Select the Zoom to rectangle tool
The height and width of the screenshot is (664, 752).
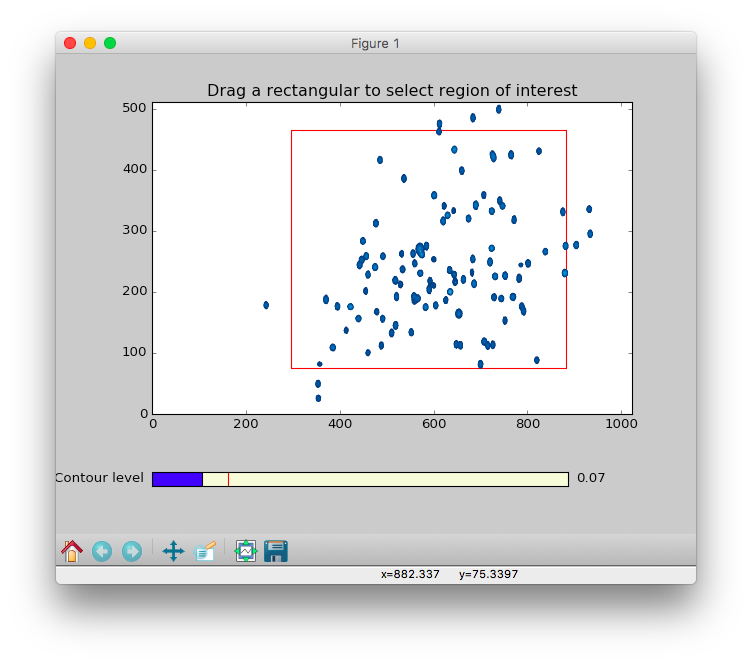pos(205,551)
